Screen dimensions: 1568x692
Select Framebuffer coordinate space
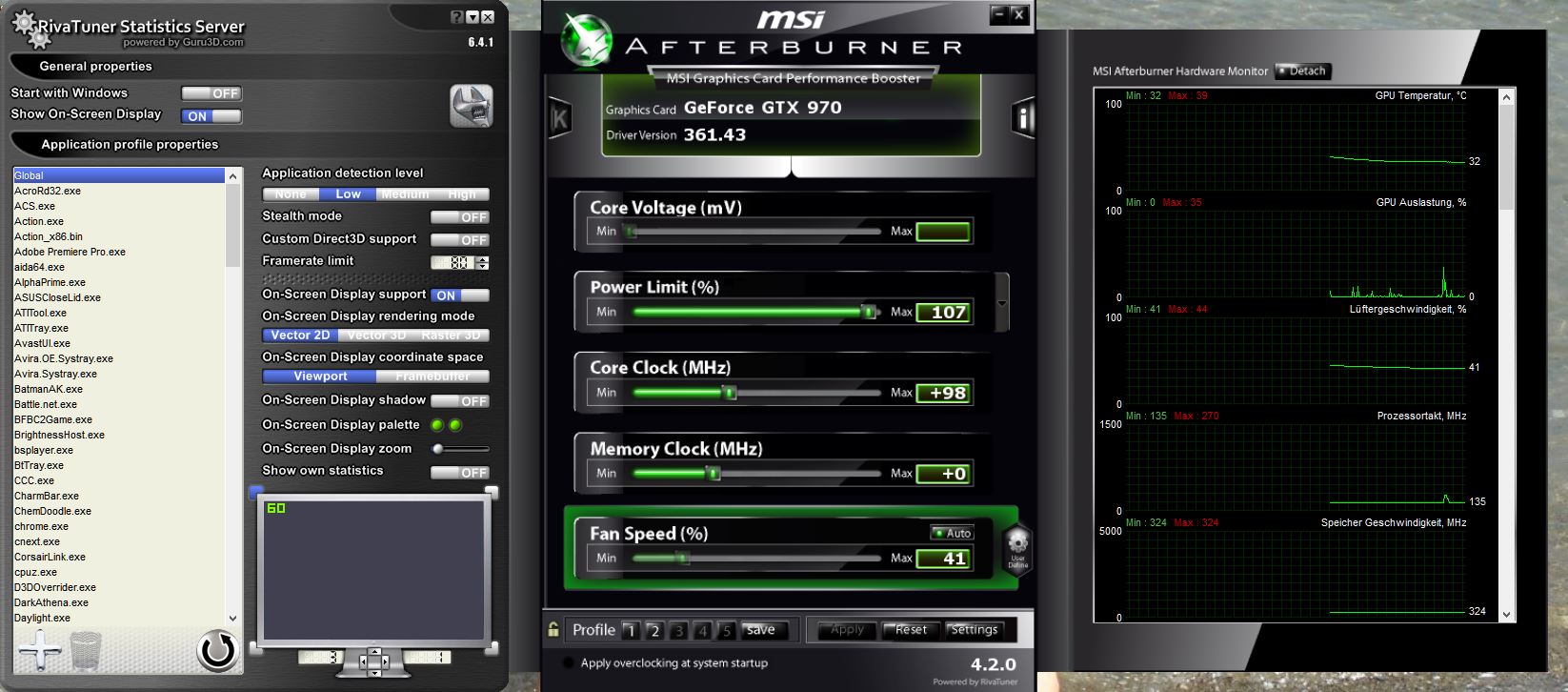(432, 377)
